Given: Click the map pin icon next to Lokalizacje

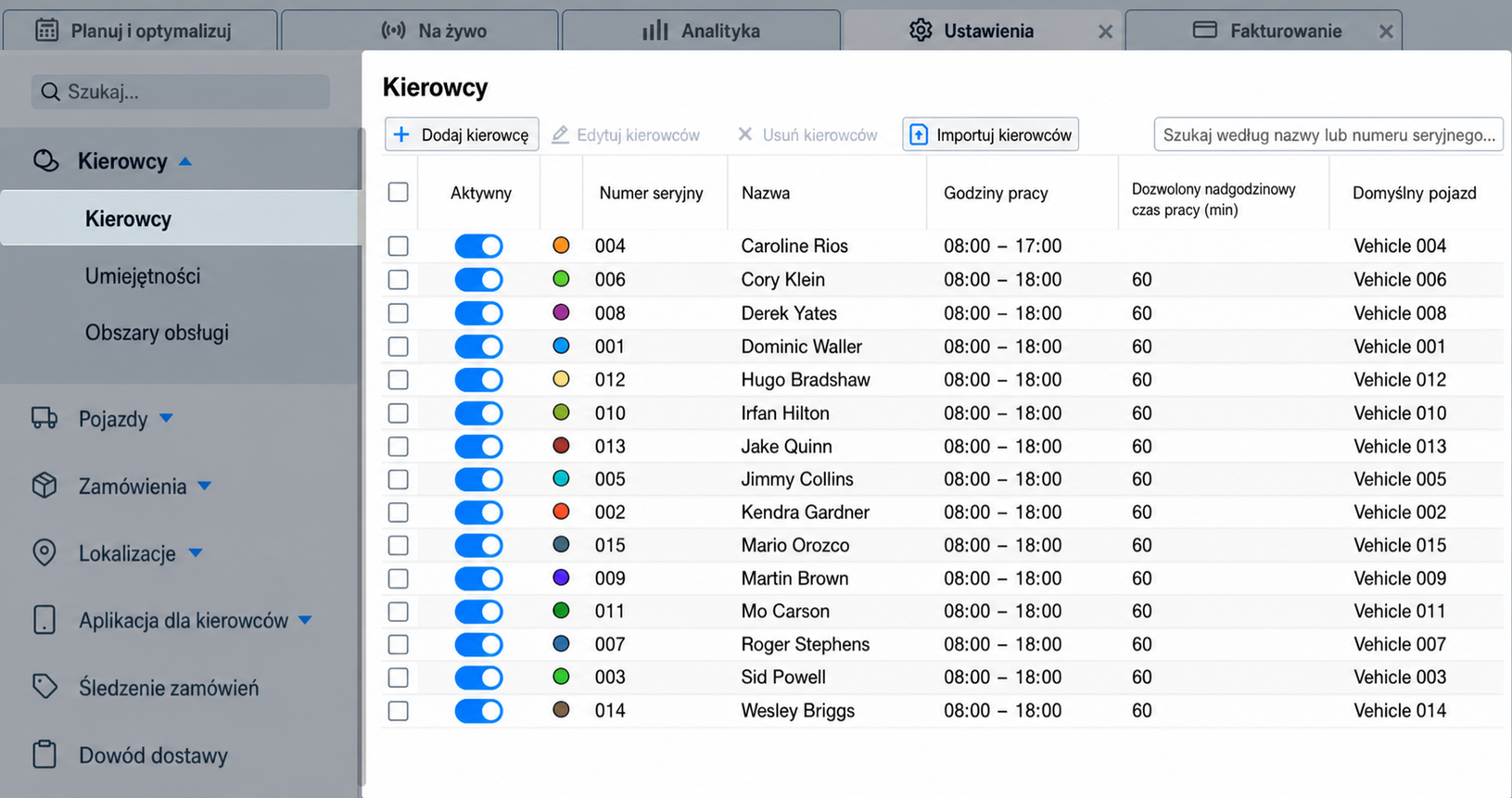Looking at the screenshot, I should click(x=44, y=552).
